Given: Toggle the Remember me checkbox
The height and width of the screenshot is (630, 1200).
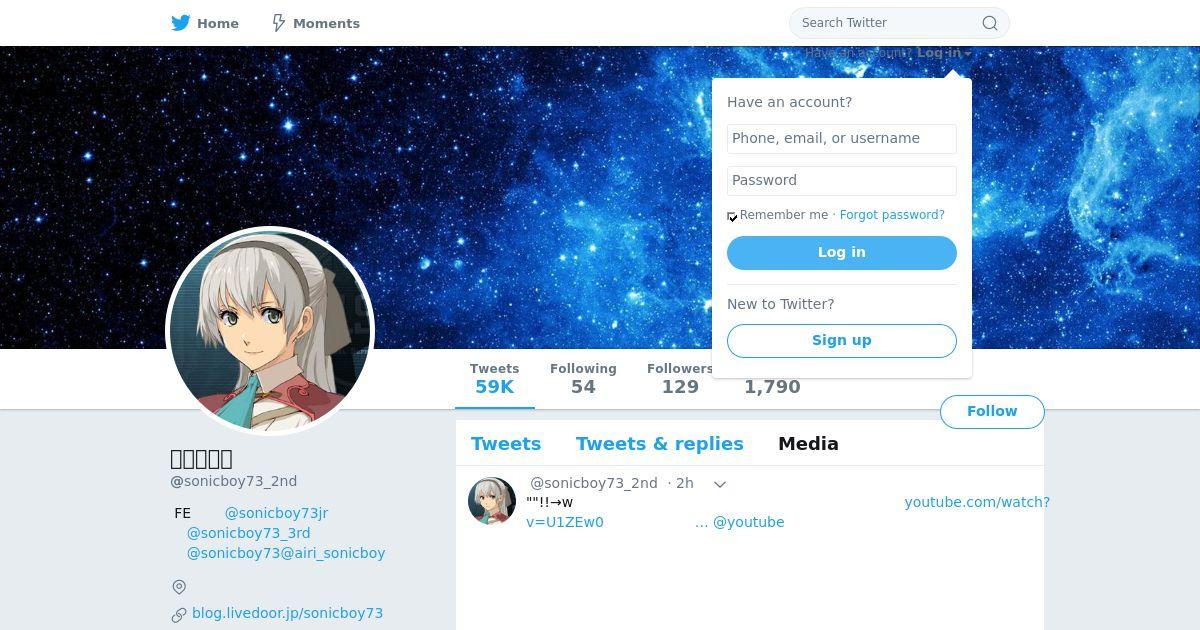Looking at the screenshot, I should (x=732, y=216).
